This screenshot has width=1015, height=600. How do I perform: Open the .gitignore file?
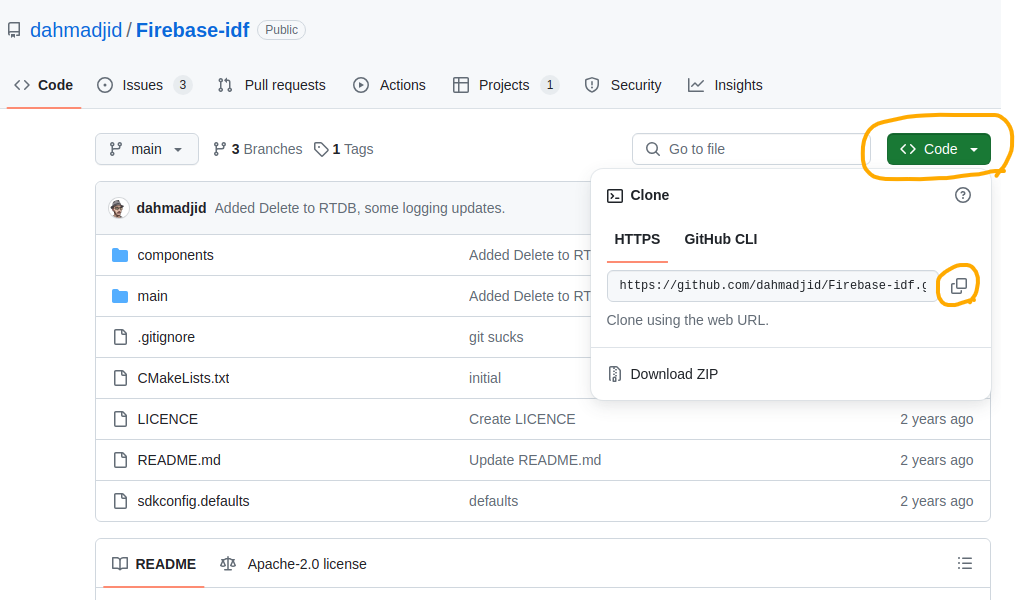pyautogui.click(x=166, y=337)
